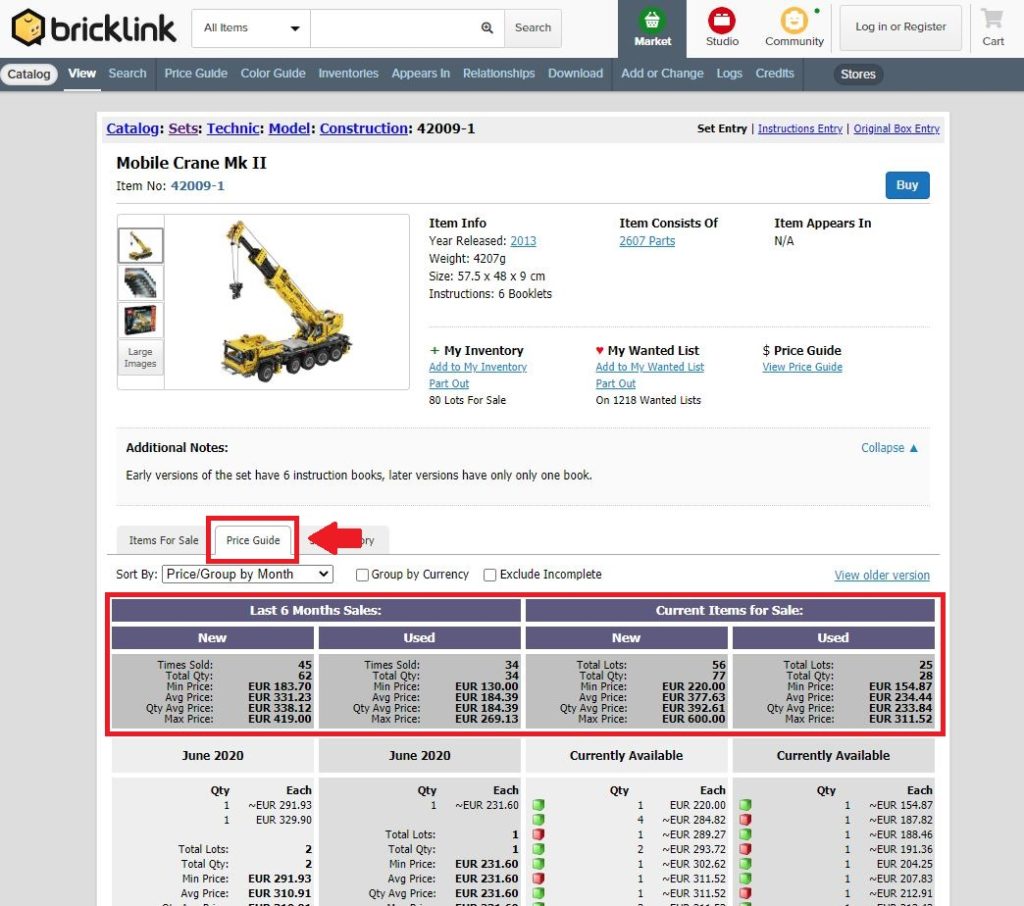Click red cube icon beside ~EUR 191.36
Screen dimensions: 1024x906
(745, 849)
